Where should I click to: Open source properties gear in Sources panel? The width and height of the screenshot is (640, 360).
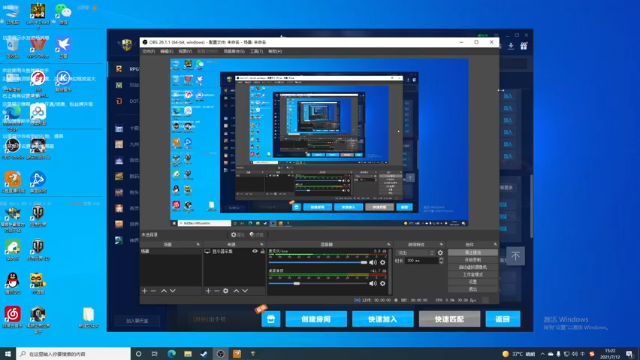point(226,291)
